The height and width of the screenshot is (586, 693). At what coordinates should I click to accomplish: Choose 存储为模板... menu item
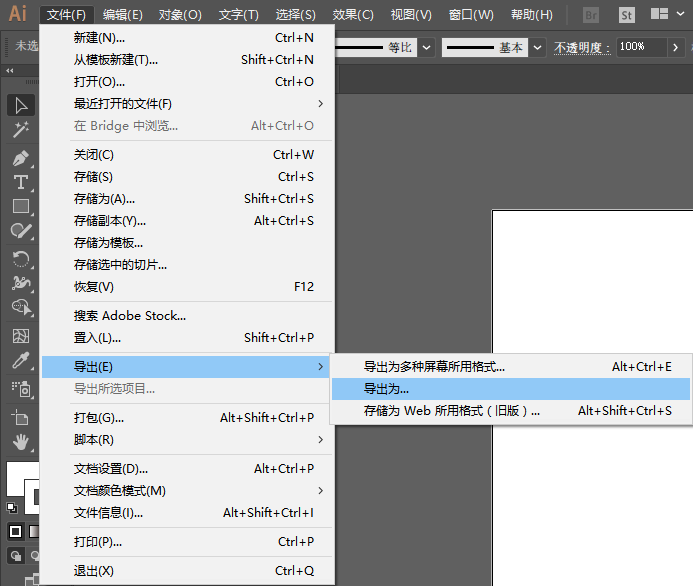188,243
